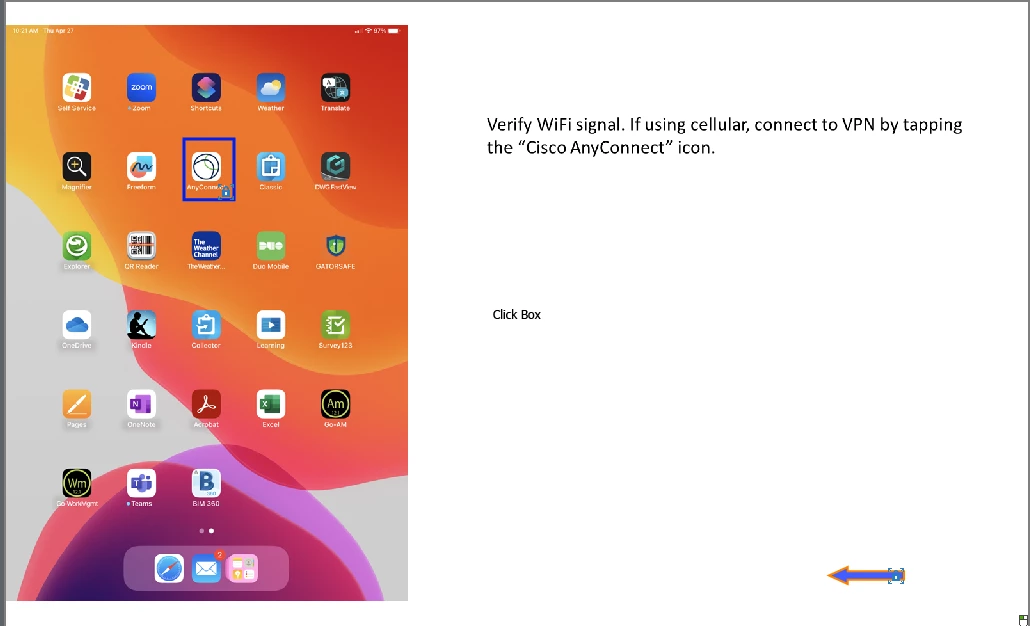Launch the Pages app
Viewport: 1030px width, 626px height.
pos(77,405)
